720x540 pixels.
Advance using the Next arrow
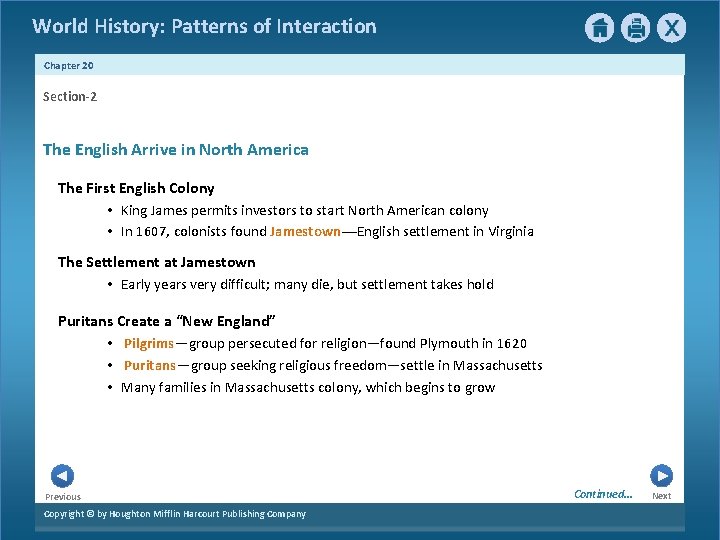(661, 475)
